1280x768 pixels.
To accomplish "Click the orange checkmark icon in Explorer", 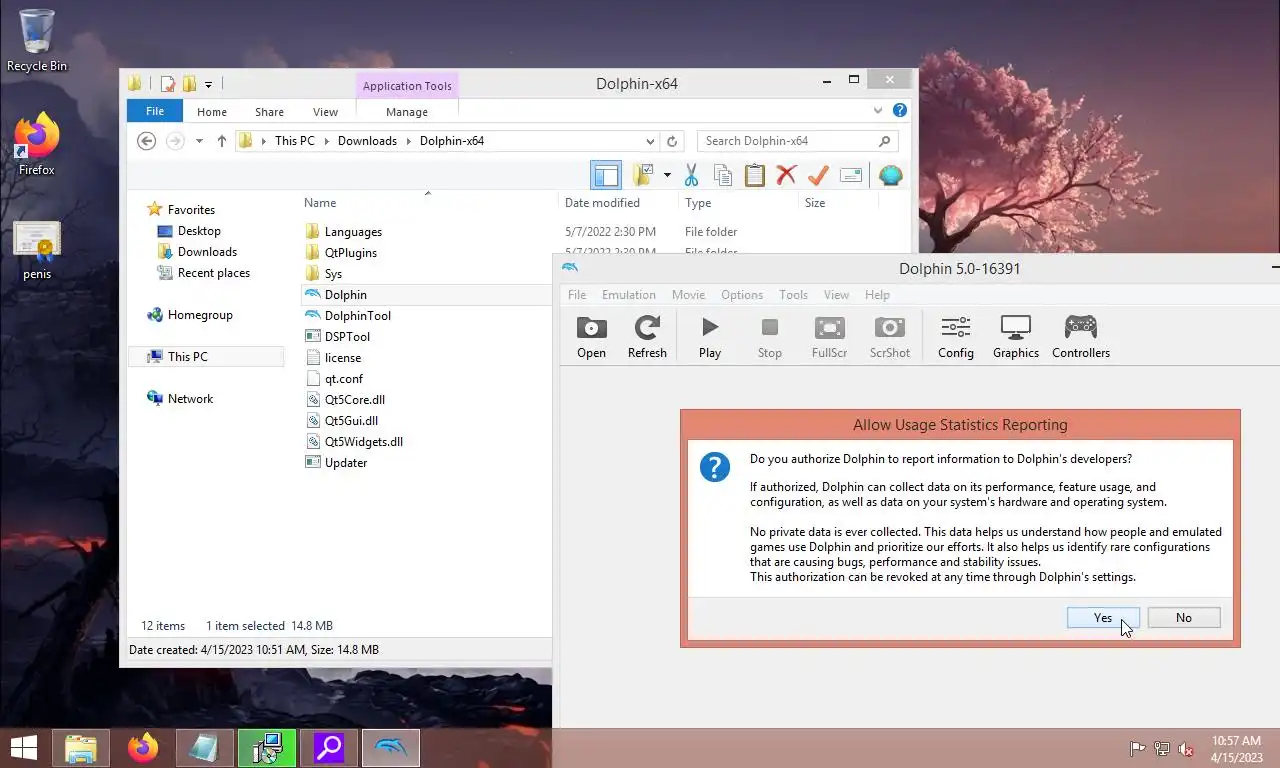I will coord(818,175).
